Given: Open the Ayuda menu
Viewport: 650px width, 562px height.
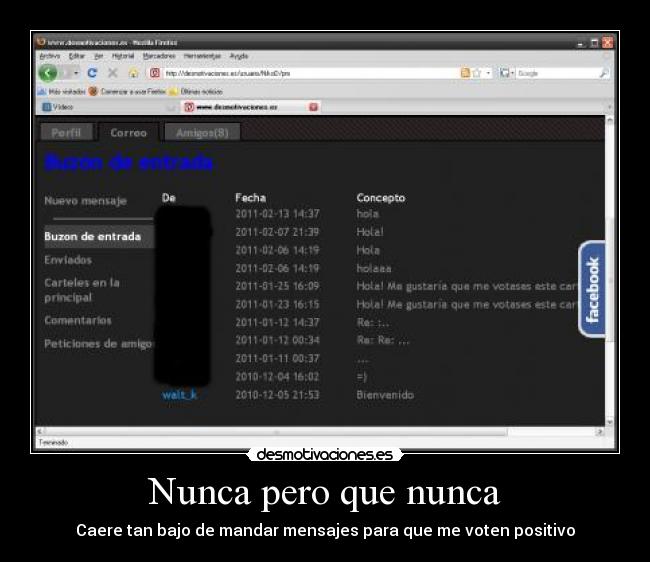Looking at the screenshot, I should (239, 56).
